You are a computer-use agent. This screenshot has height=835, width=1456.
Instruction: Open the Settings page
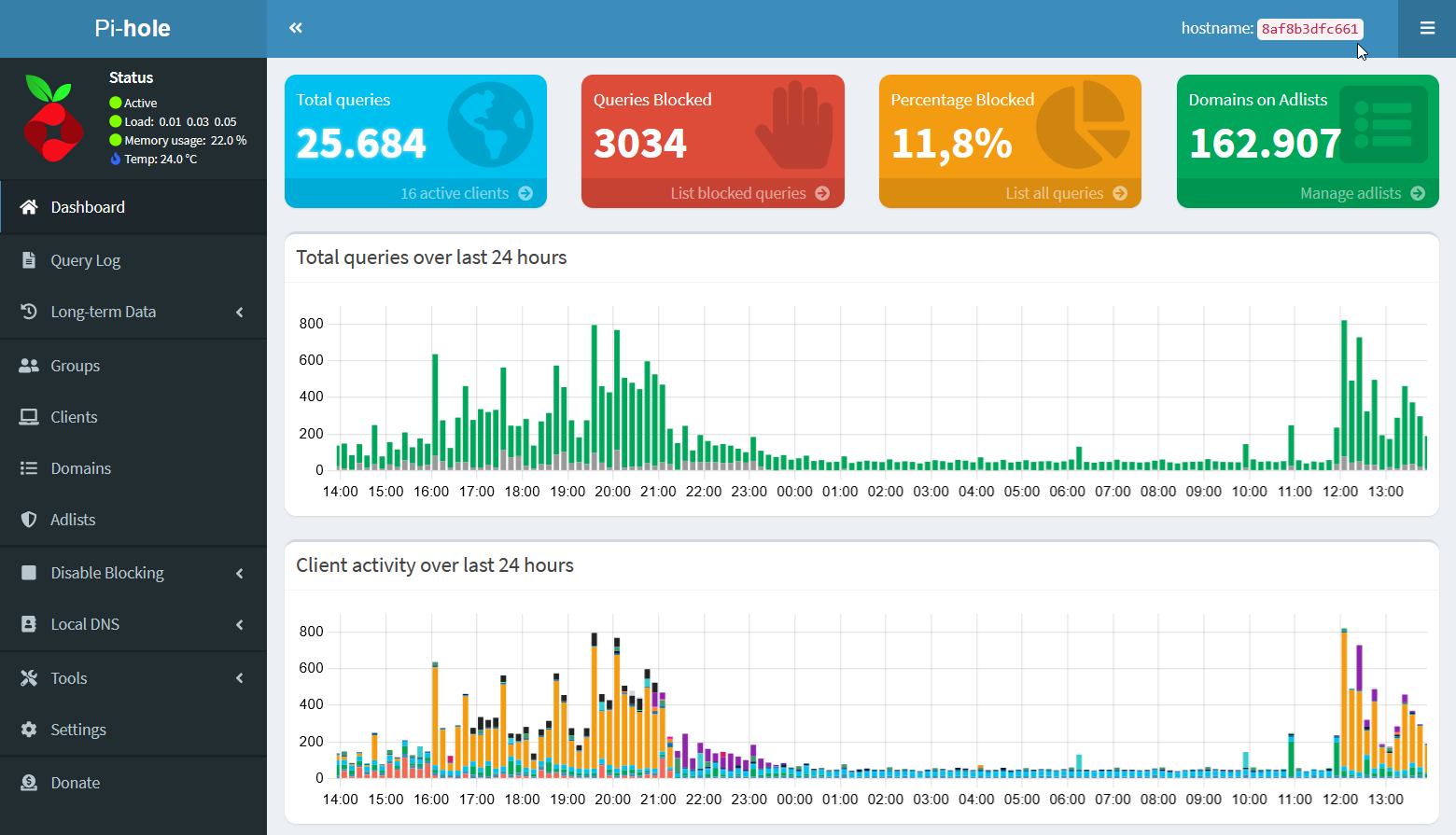point(133,730)
